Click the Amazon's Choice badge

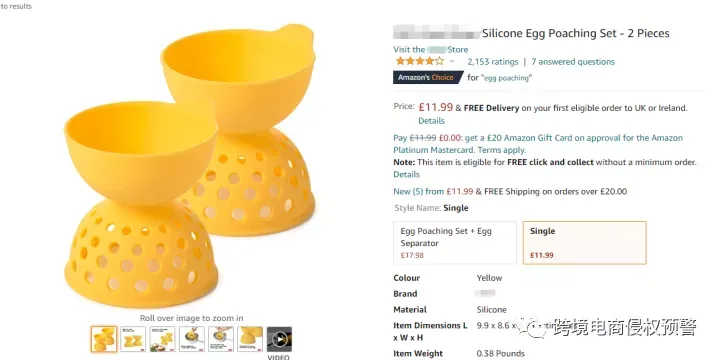click(428, 77)
